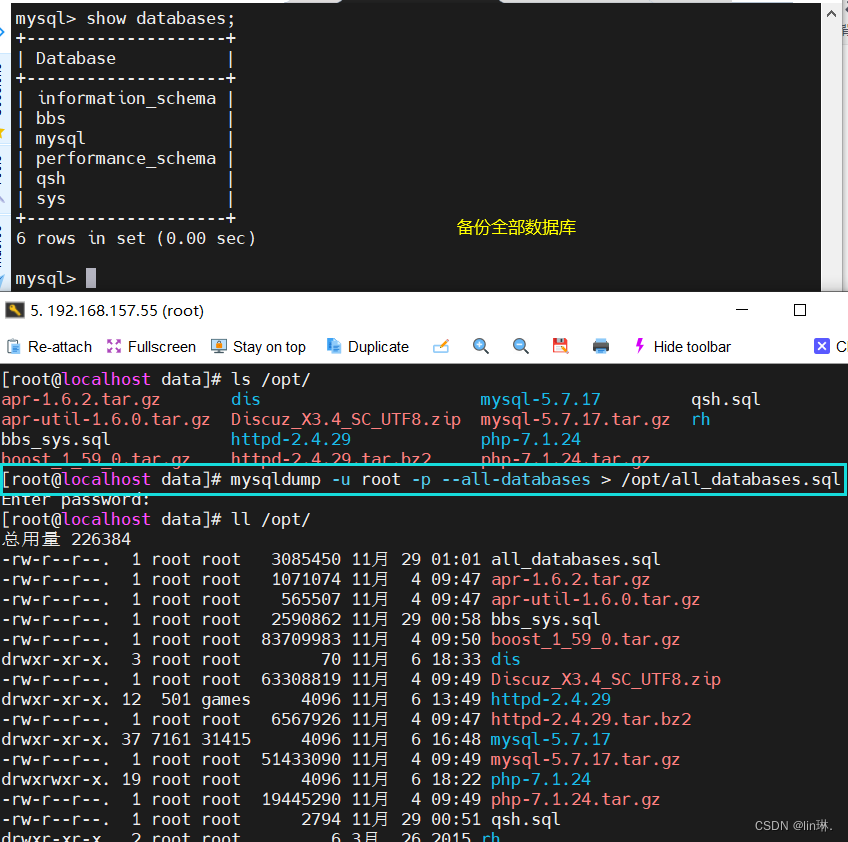
Task: Click the blue X close icon in toolbar
Action: [x=822, y=346]
